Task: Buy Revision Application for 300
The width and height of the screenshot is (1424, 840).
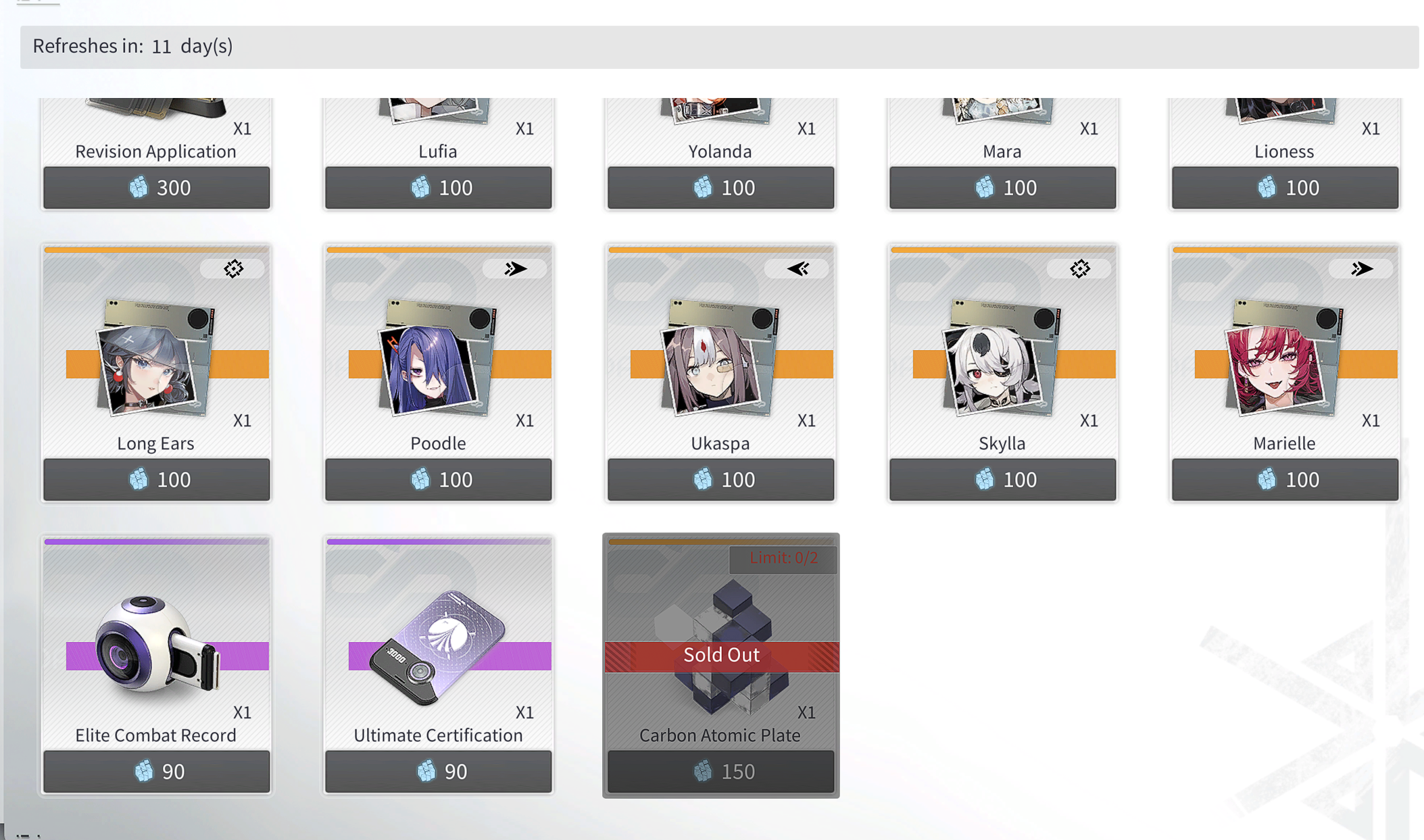Action: pyautogui.click(x=157, y=187)
